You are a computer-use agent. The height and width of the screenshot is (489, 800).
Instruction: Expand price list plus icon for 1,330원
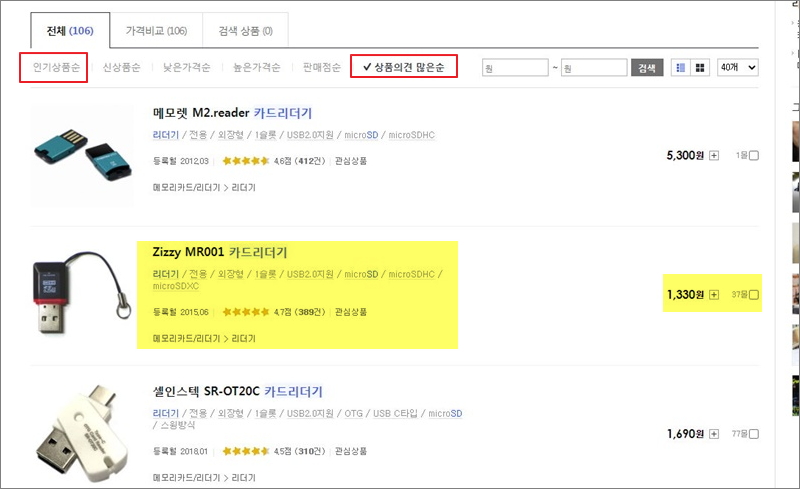pyautogui.click(x=714, y=295)
